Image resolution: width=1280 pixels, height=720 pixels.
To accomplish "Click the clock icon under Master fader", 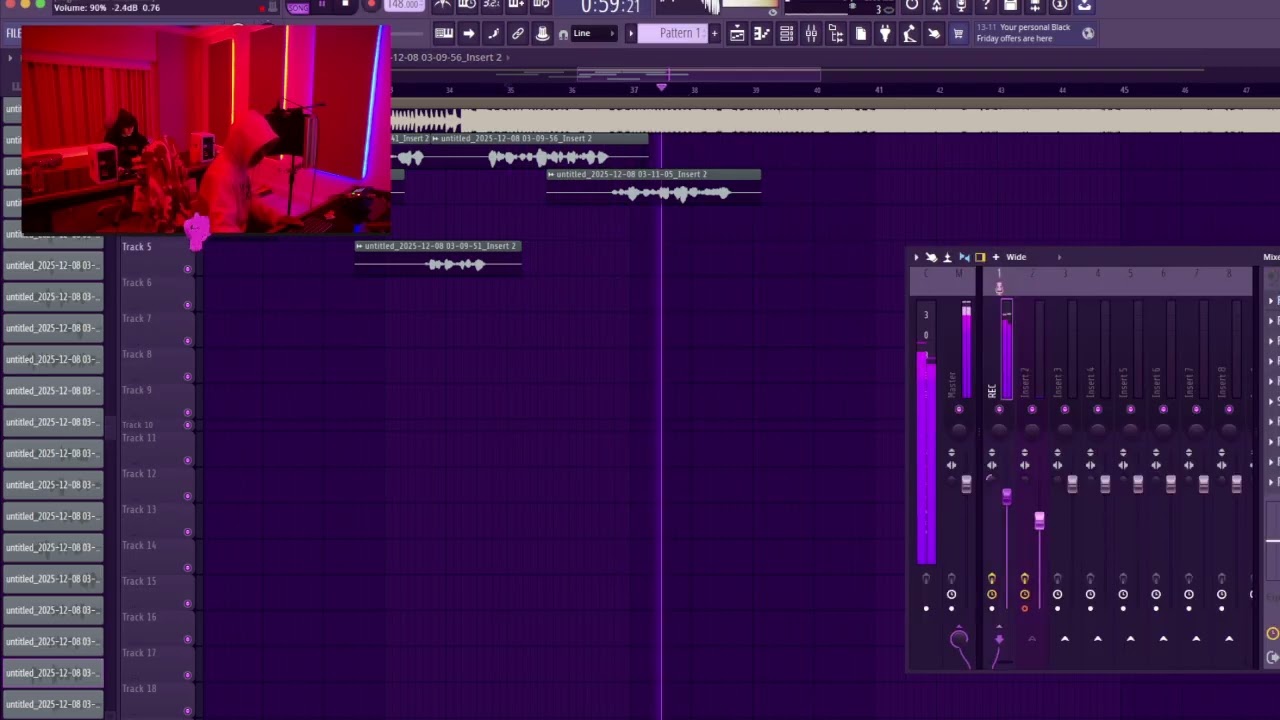I will coord(951,594).
